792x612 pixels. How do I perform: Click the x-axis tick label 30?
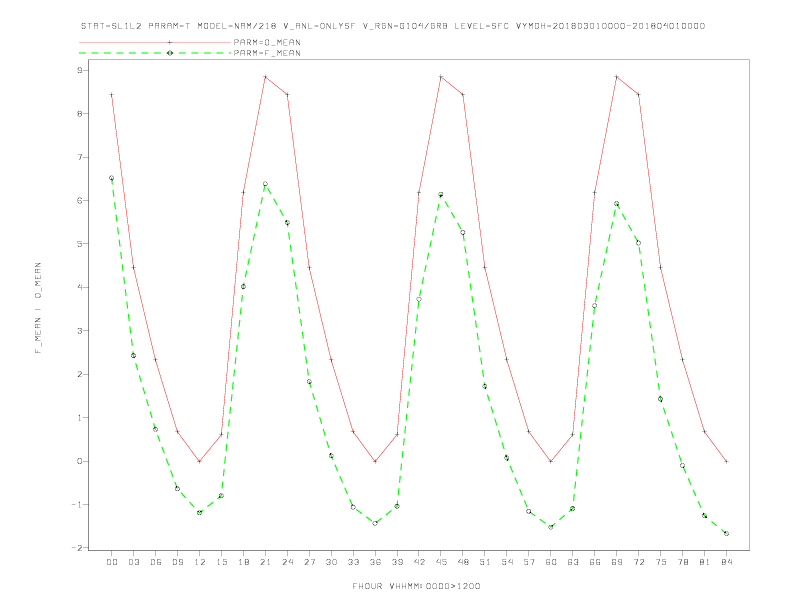click(x=331, y=562)
